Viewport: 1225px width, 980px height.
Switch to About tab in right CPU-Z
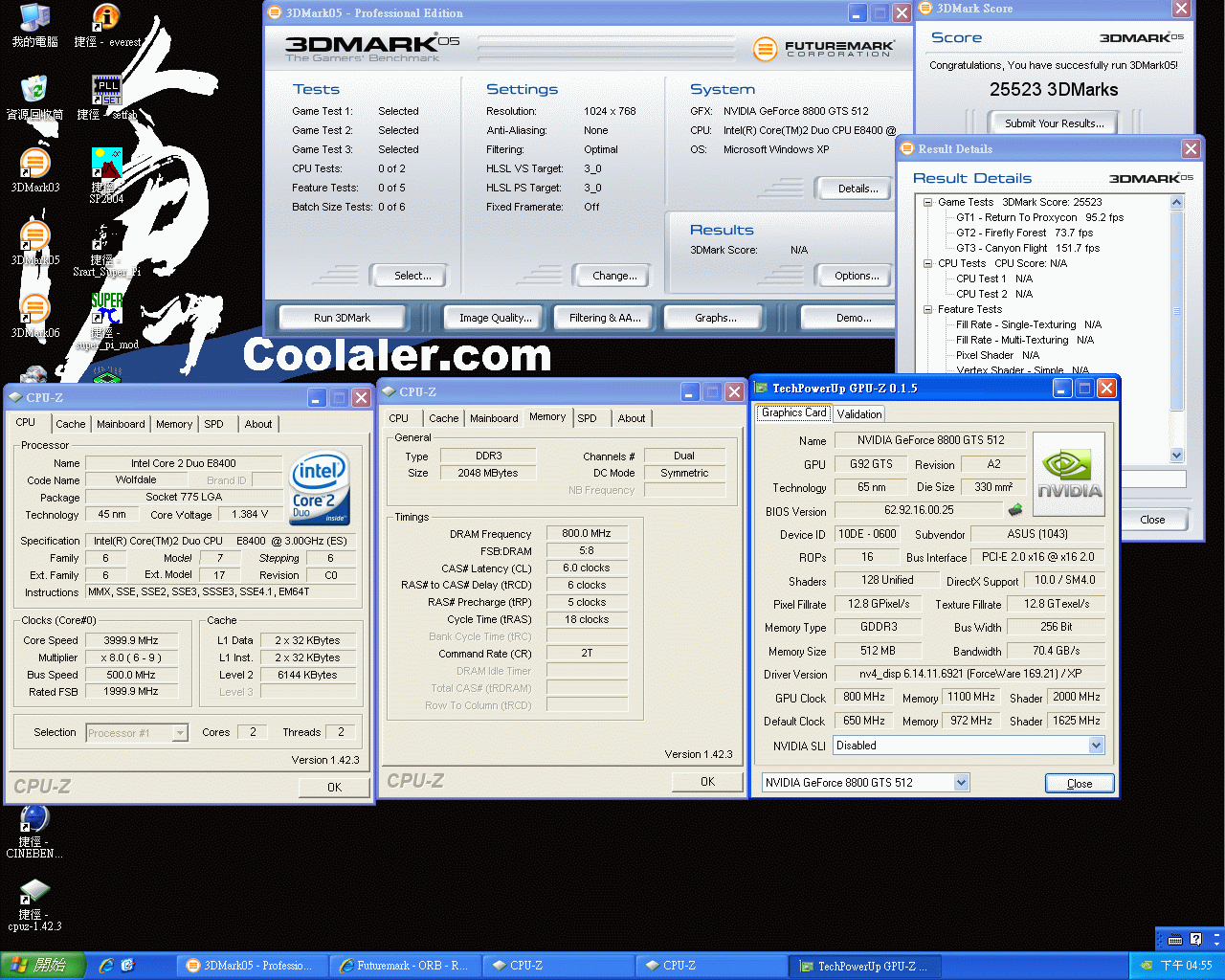pos(632,418)
